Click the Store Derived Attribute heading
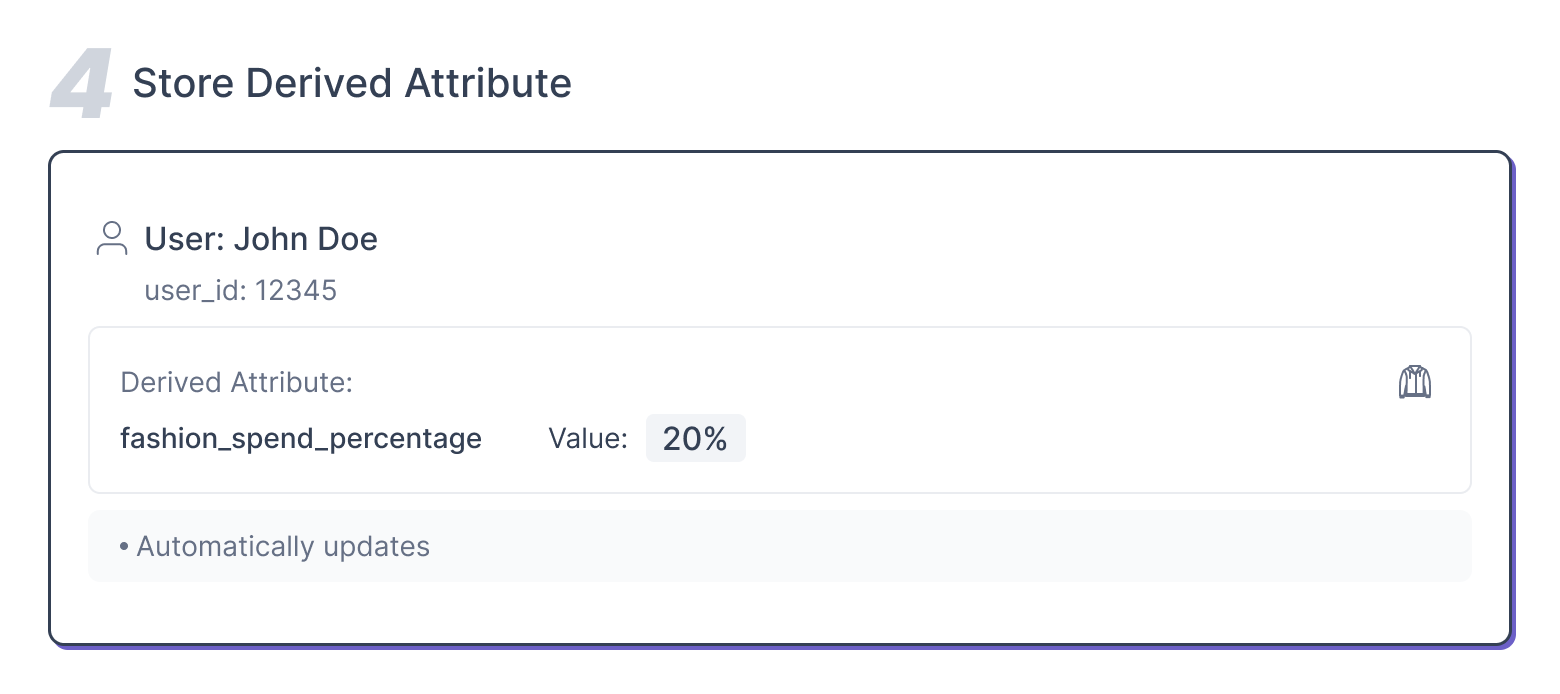This screenshot has height=694, width=1560. (x=352, y=83)
